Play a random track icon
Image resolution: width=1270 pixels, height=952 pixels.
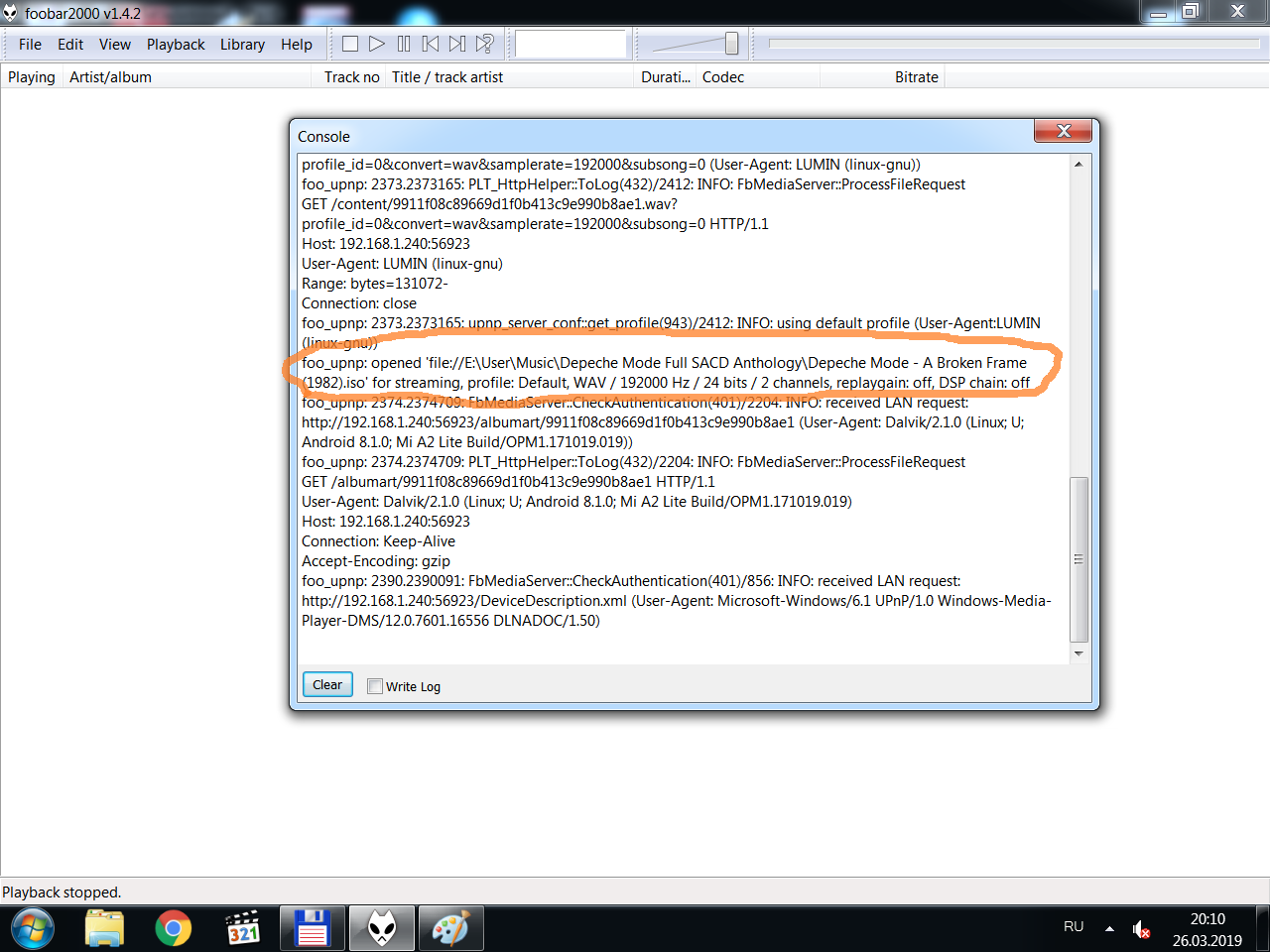point(484,44)
